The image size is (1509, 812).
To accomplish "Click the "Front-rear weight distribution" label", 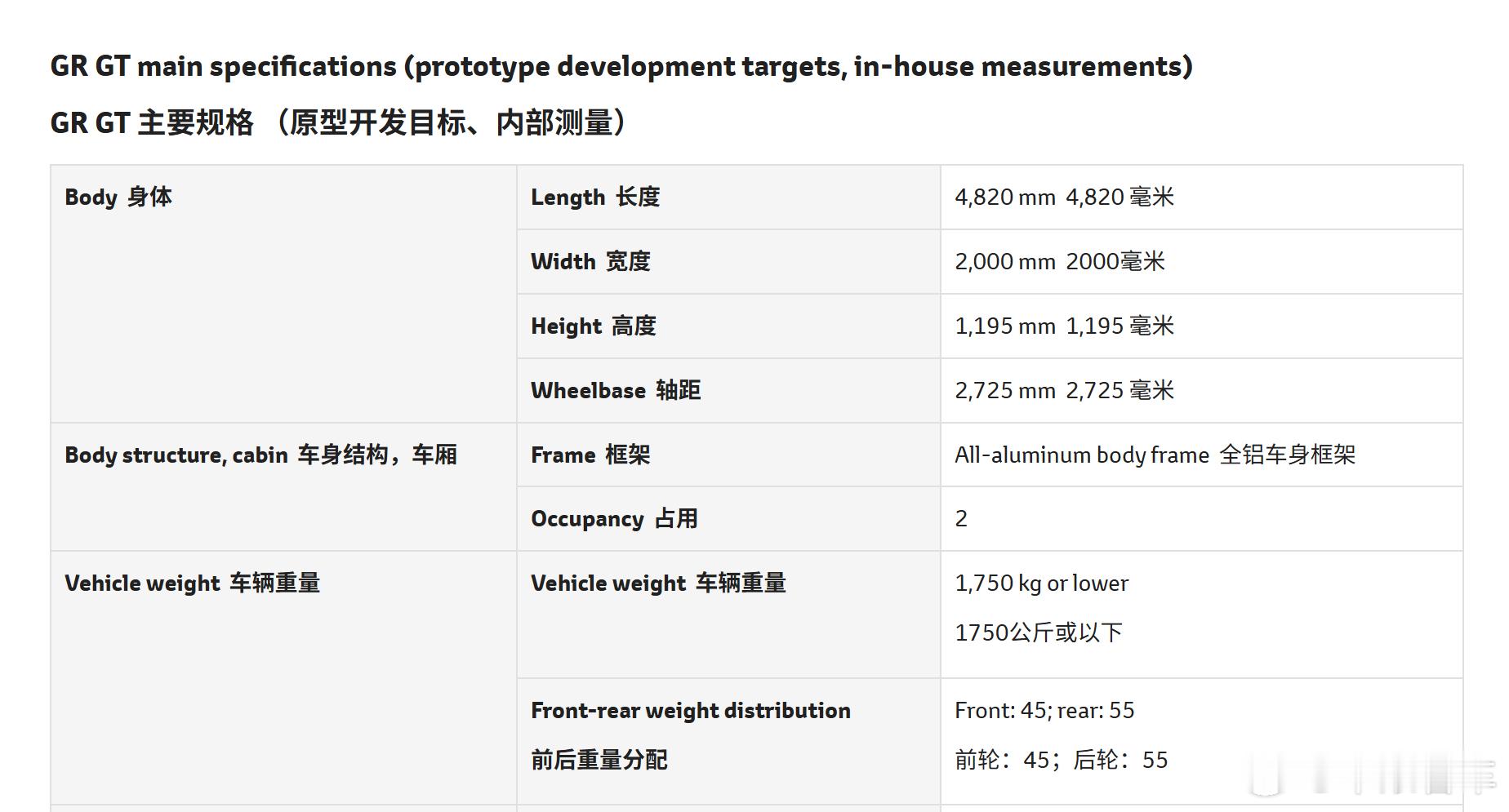I will tap(691, 711).
